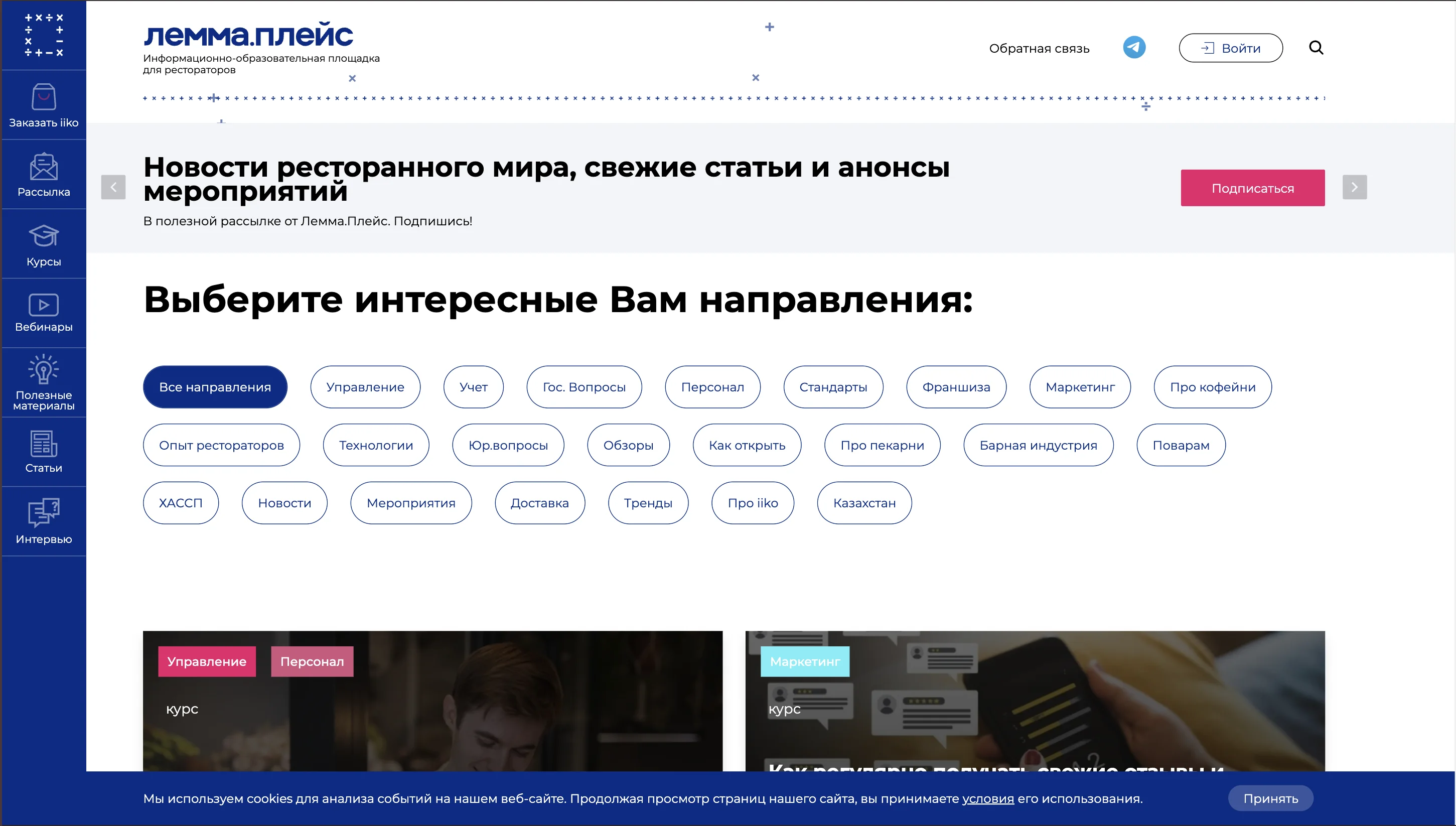This screenshot has height=826, width=1456.
Task: Click the light-blue Маркетинг tag on course card
Action: pos(805,661)
